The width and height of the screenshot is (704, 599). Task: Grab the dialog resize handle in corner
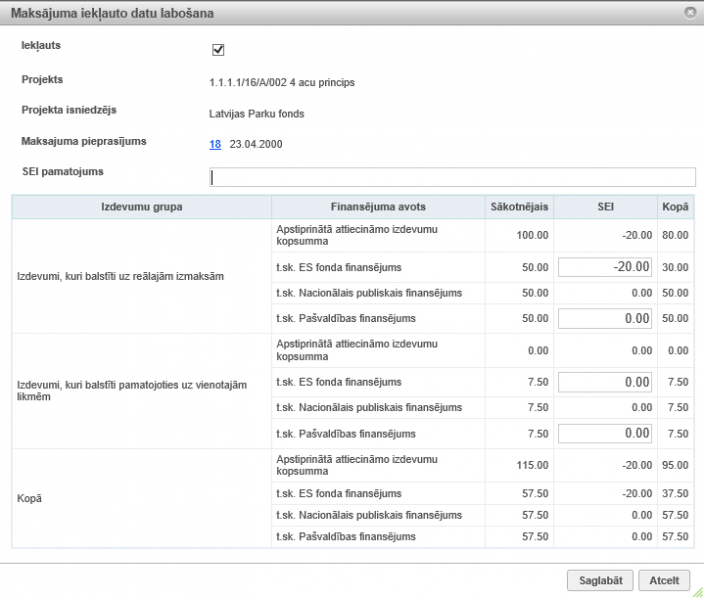tap(696, 592)
